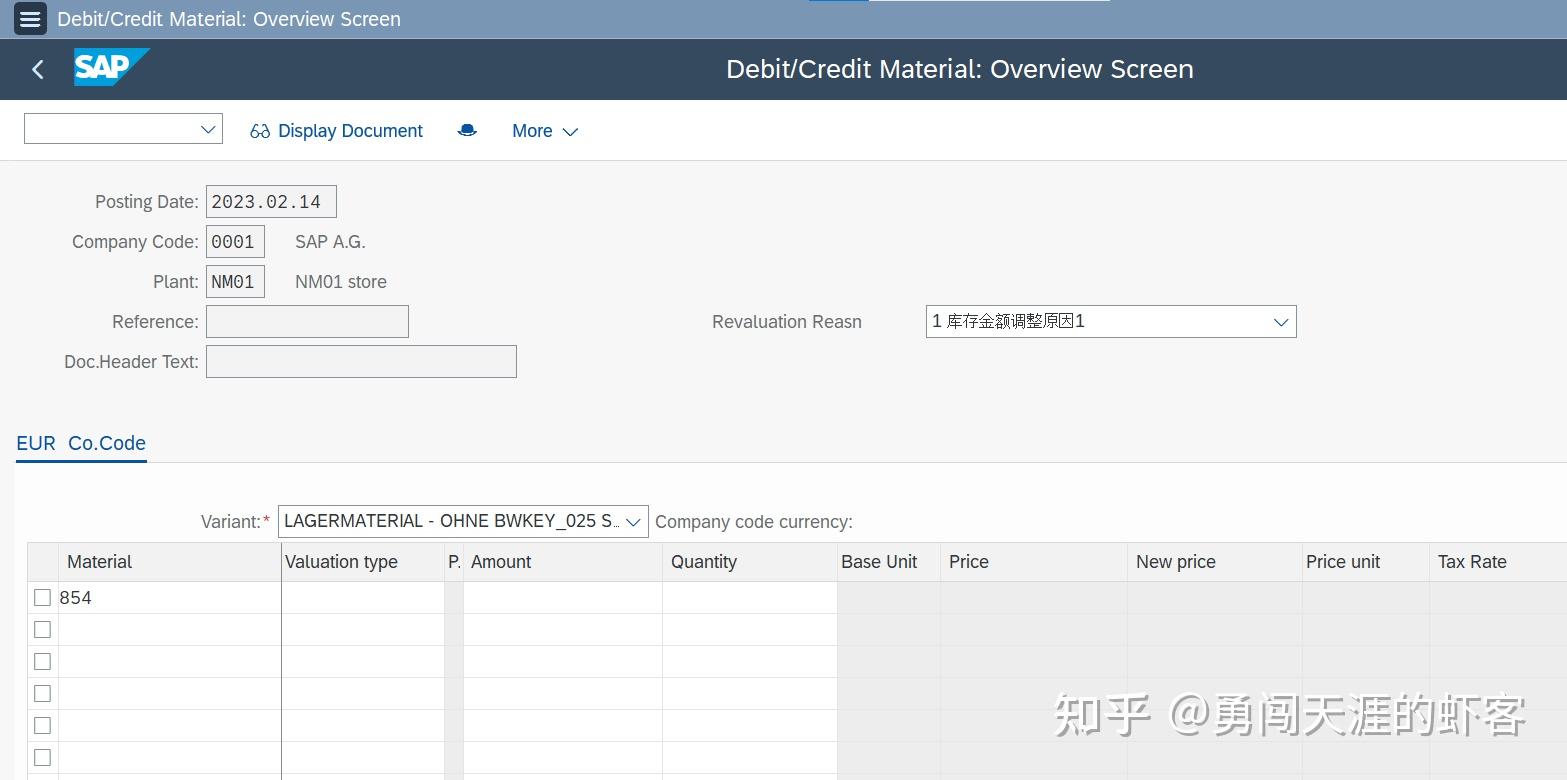
Task: Click the Company Code field
Action: (x=235, y=242)
